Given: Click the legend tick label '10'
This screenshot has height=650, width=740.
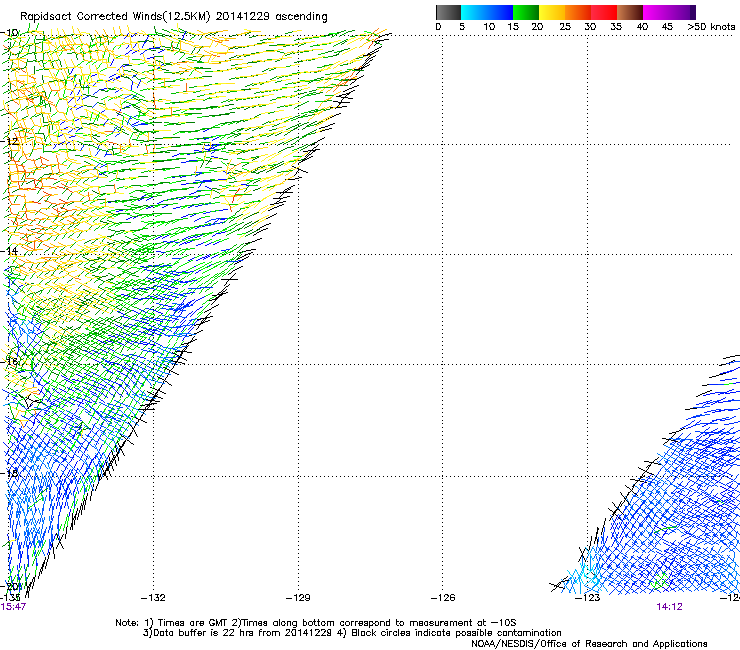Looking at the screenshot, I should pyautogui.click(x=489, y=27).
